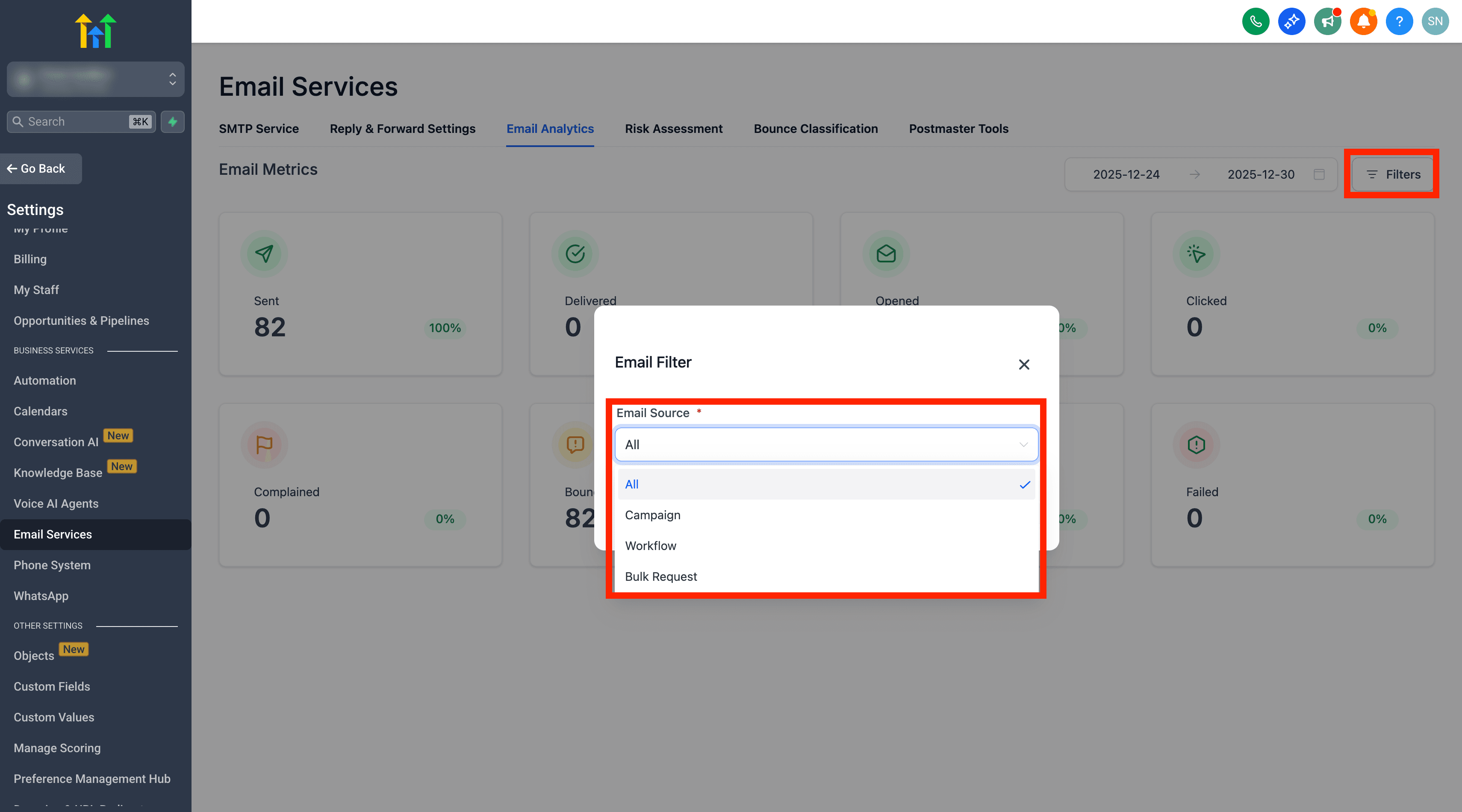
Task: Click the 2025-12-24 start date field
Action: point(1126,174)
